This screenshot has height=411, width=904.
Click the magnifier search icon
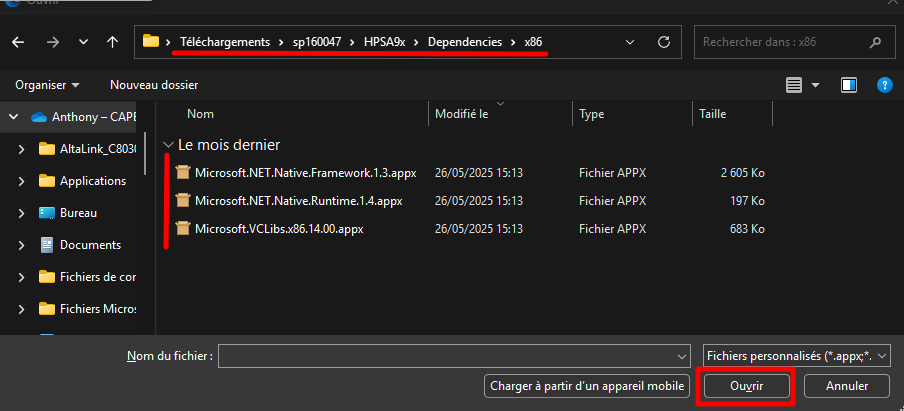[875, 42]
